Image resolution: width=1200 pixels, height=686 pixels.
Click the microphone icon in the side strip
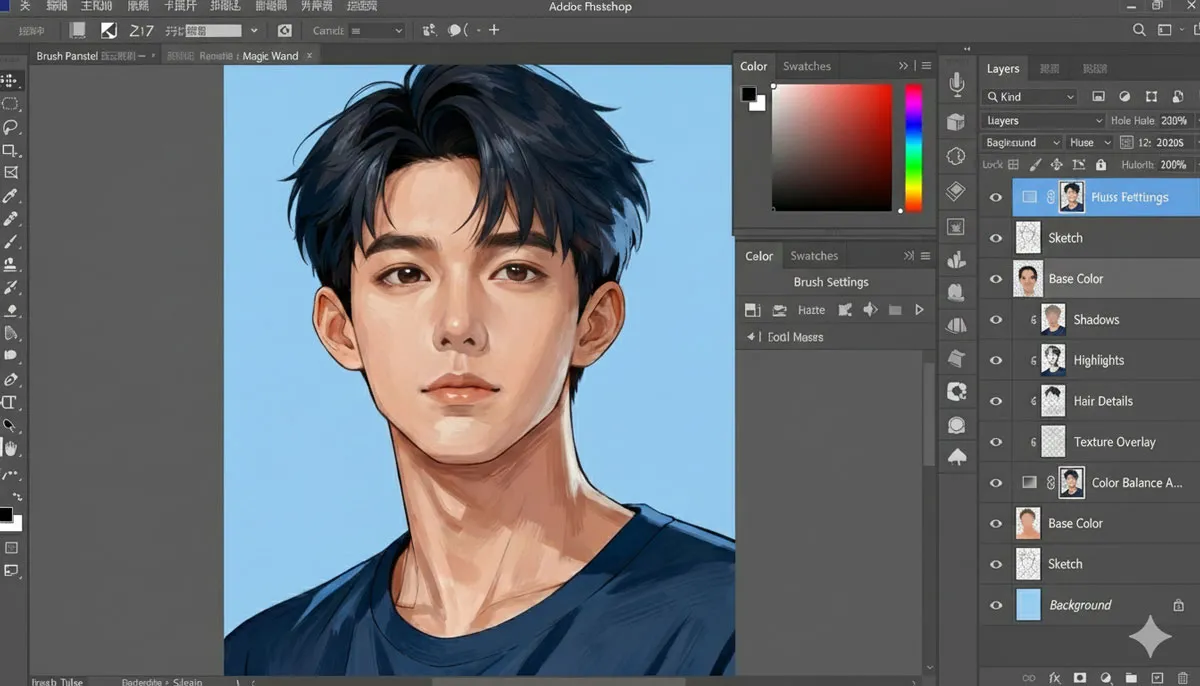pyautogui.click(x=957, y=86)
